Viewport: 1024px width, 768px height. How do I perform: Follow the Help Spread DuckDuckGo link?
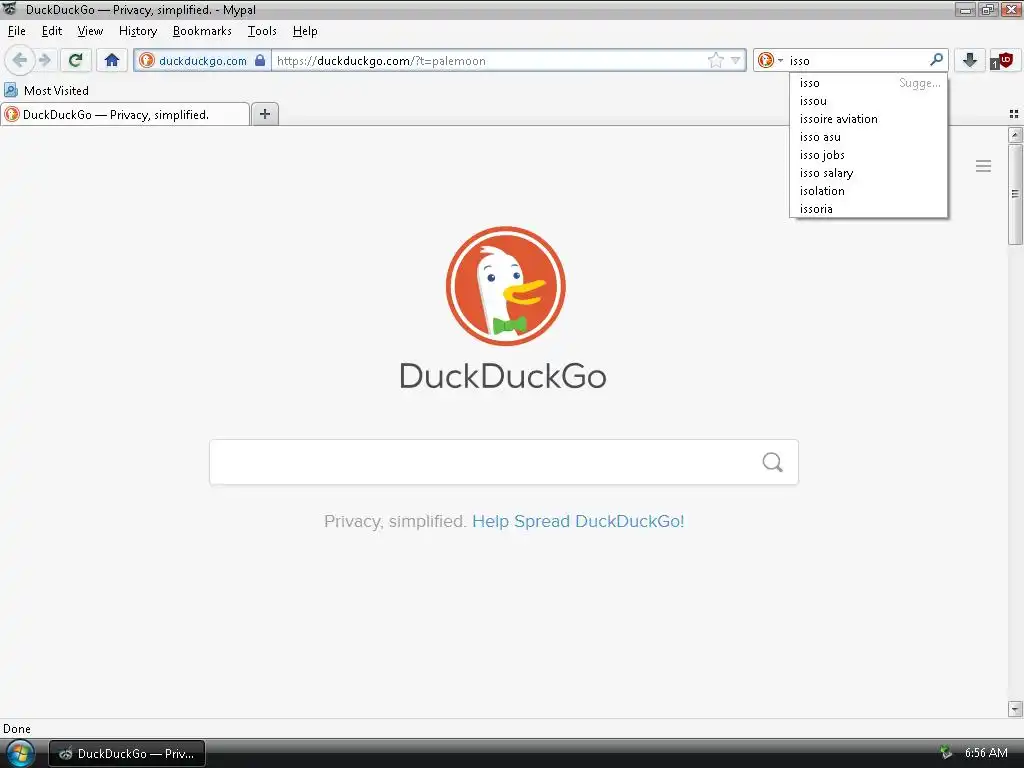click(578, 521)
